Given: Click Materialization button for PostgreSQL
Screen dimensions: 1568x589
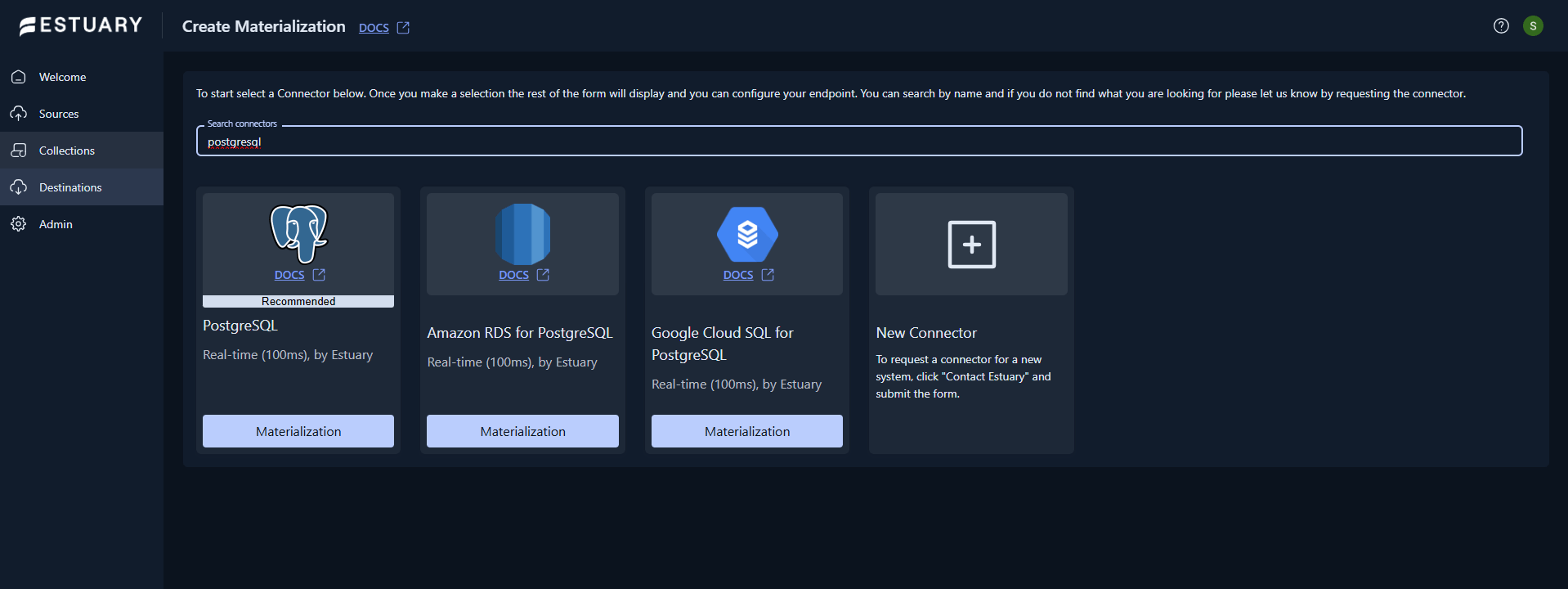Looking at the screenshot, I should point(298,431).
